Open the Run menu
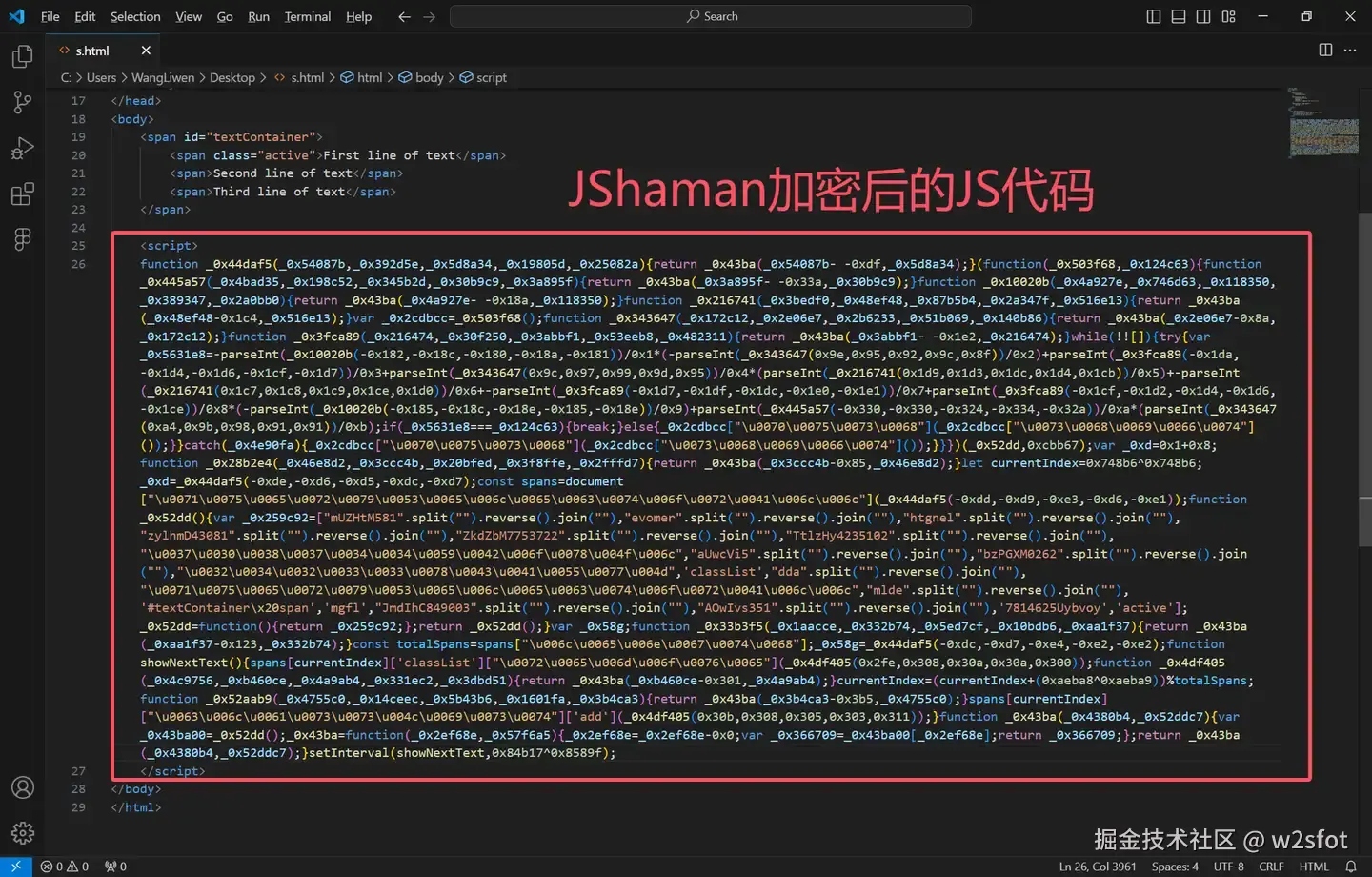This screenshot has width=1372, height=877. pos(258,16)
